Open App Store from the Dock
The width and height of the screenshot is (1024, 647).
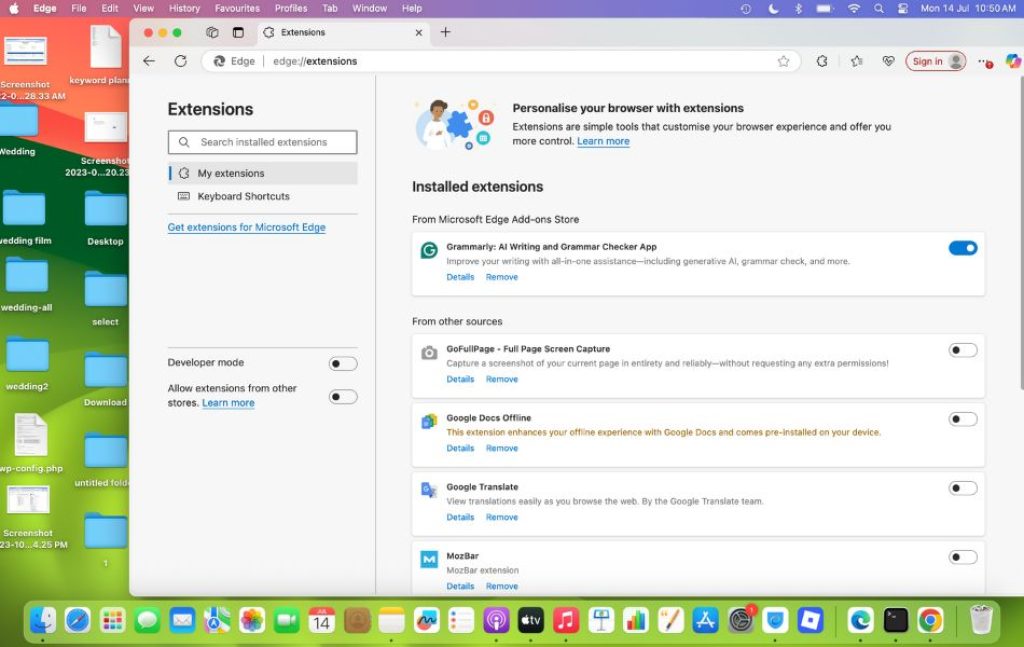click(x=705, y=620)
